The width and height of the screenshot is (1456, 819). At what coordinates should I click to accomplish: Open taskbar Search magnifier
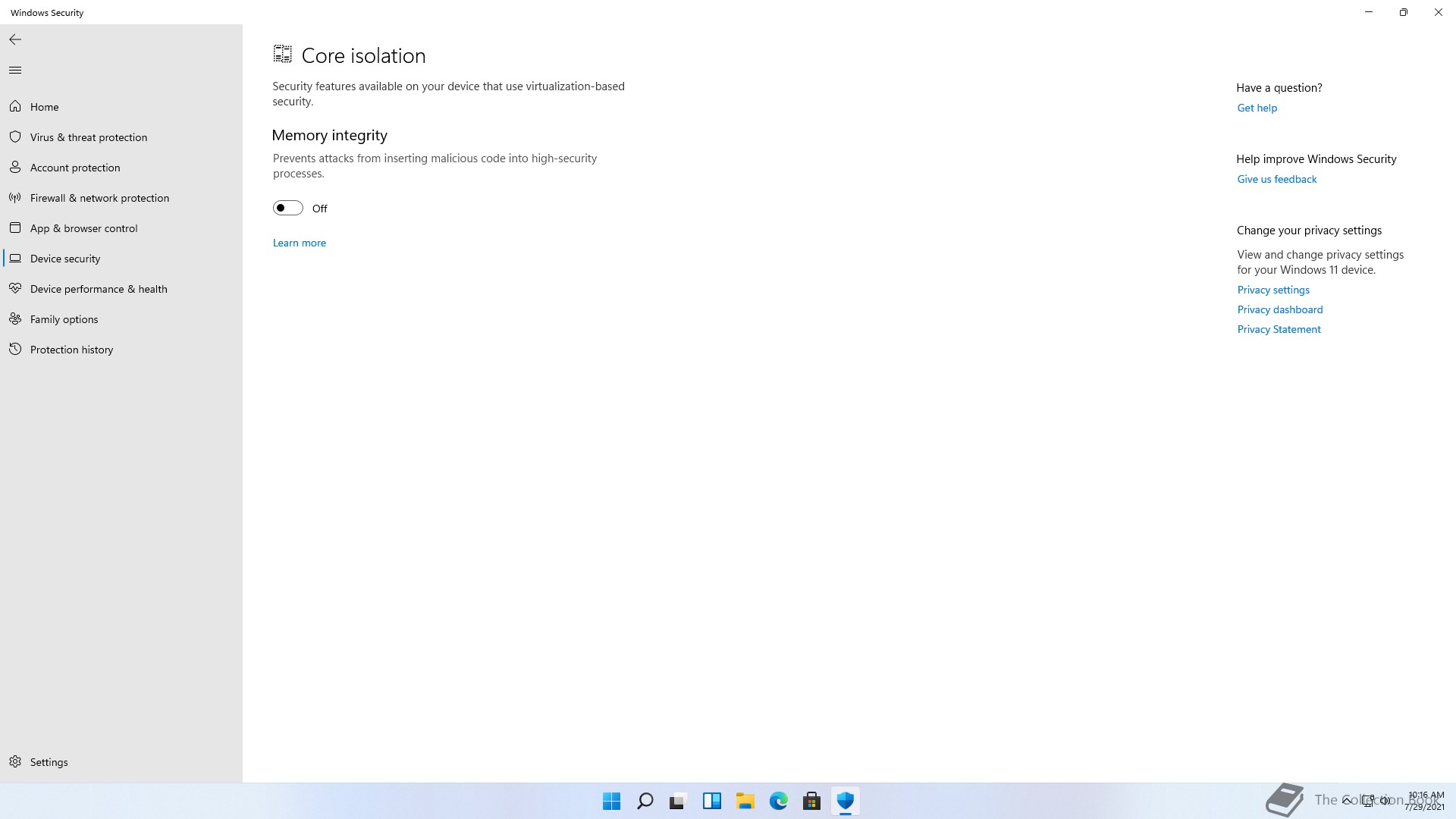click(645, 801)
